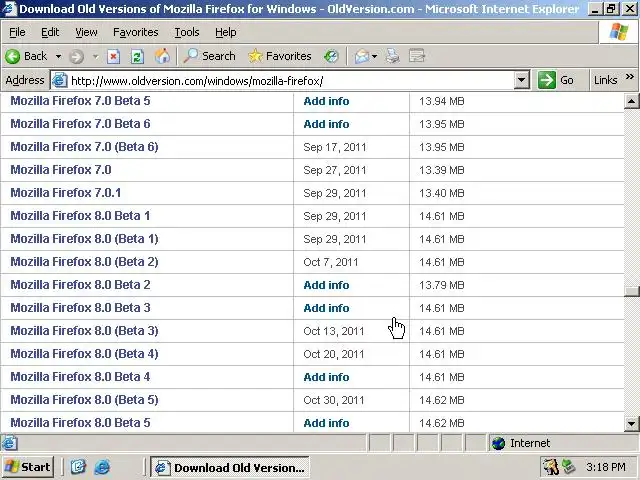Open Mozilla Firefox 8.0 (Beta 4) link
Image resolution: width=640 pixels, height=480 pixels.
pos(84,353)
